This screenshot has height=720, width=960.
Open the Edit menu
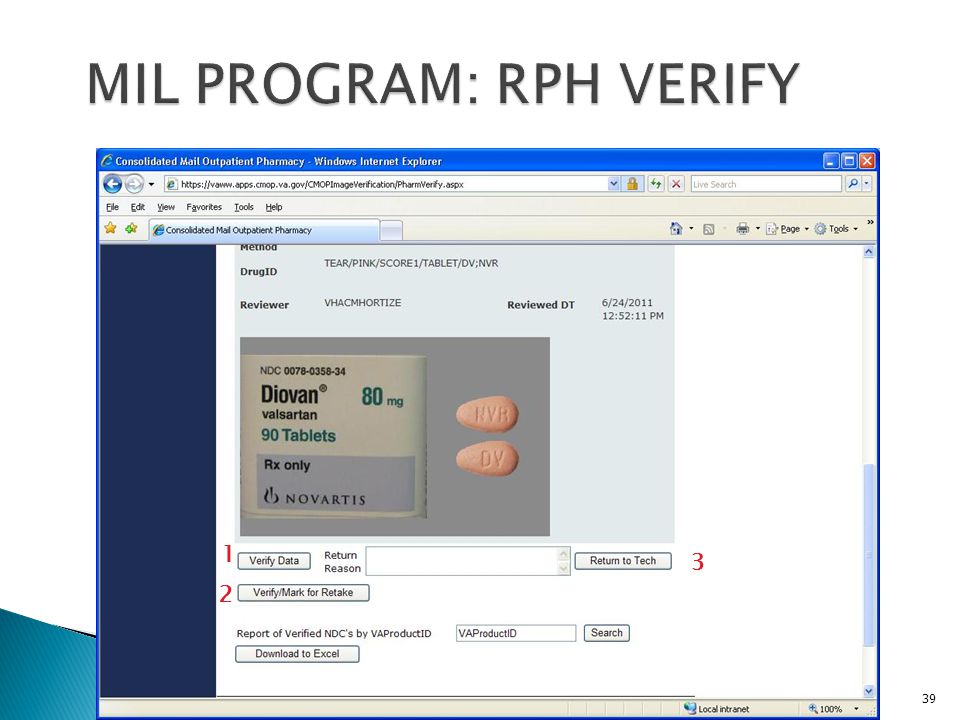[x=138, y=207]
